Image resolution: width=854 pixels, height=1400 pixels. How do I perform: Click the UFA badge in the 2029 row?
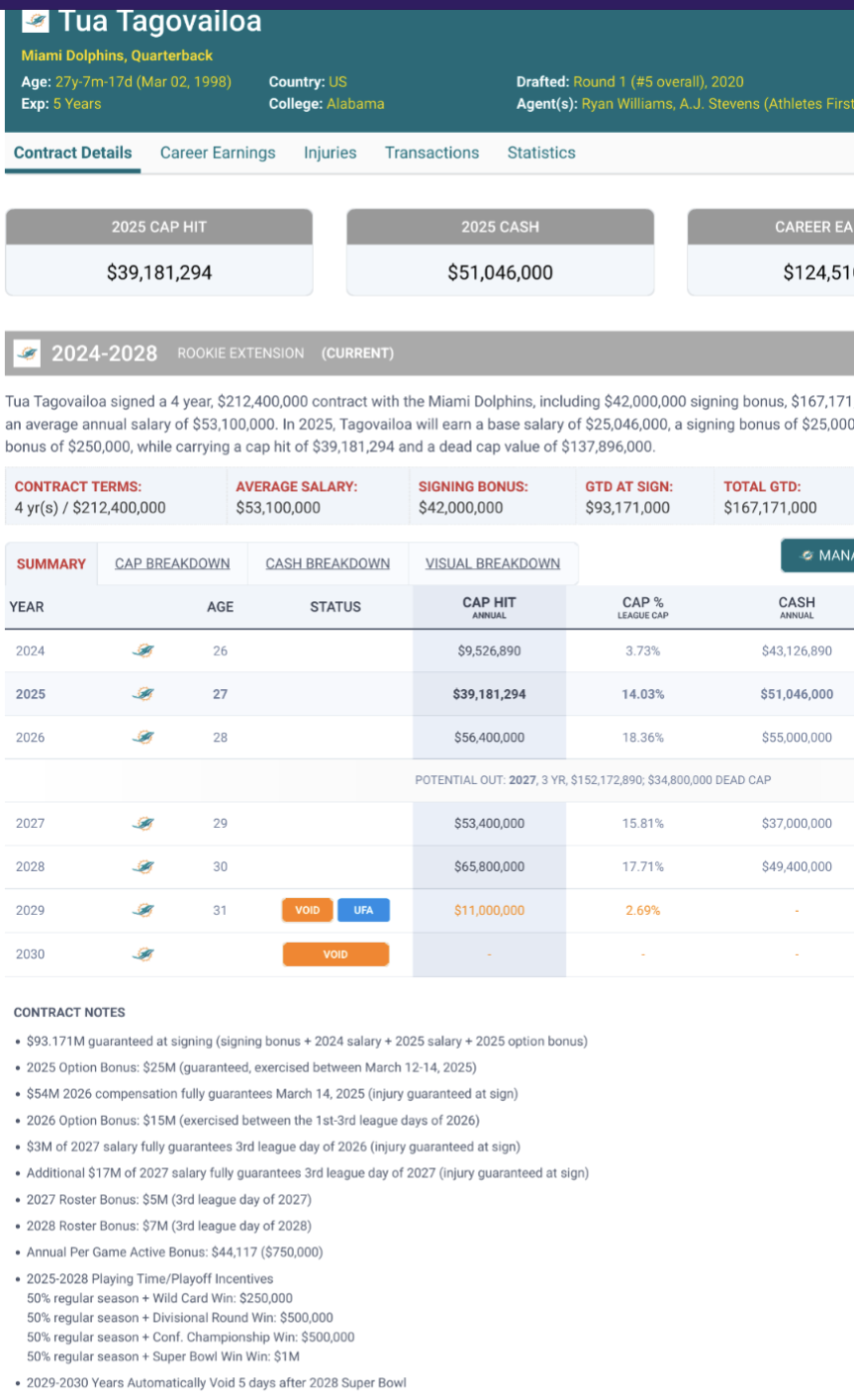click(363, 910)
